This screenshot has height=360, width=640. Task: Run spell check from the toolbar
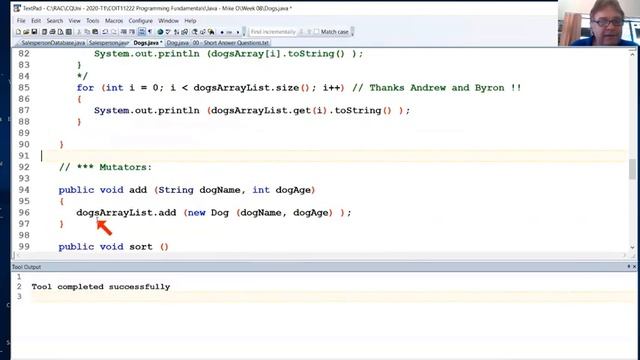168,32
